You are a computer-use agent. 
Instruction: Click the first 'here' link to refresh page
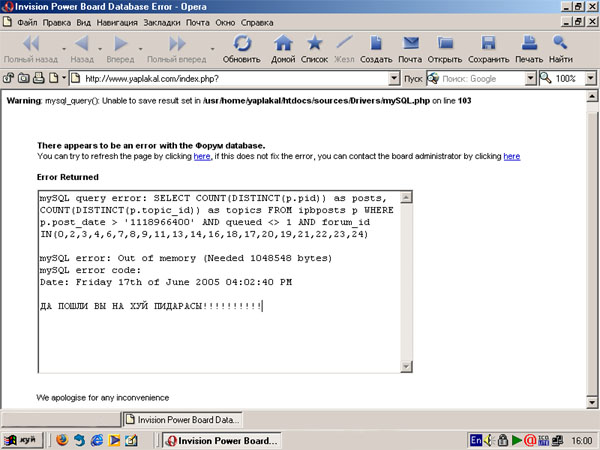(202, 156)
